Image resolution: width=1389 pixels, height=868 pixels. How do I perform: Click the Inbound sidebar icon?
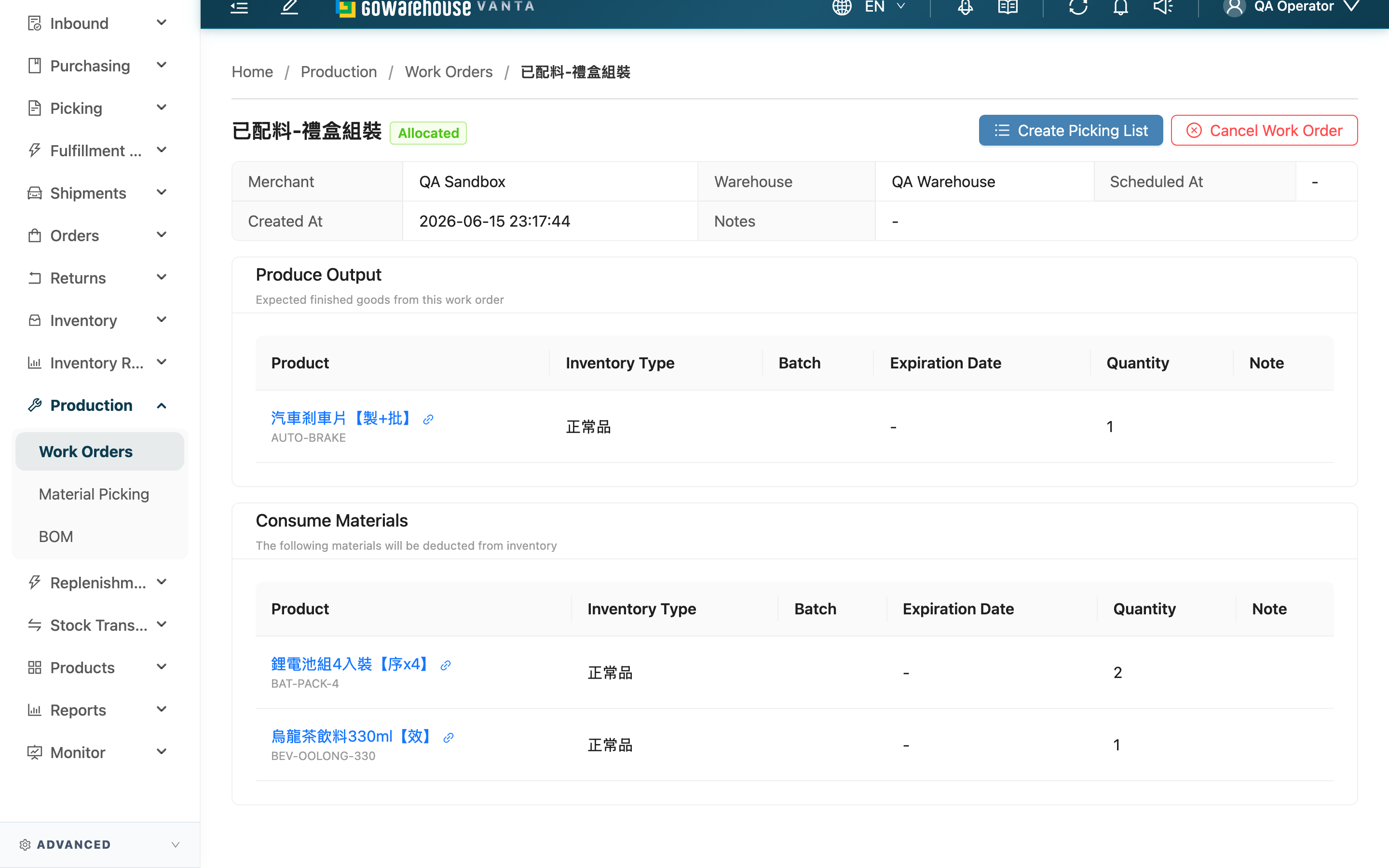[34, 23]
